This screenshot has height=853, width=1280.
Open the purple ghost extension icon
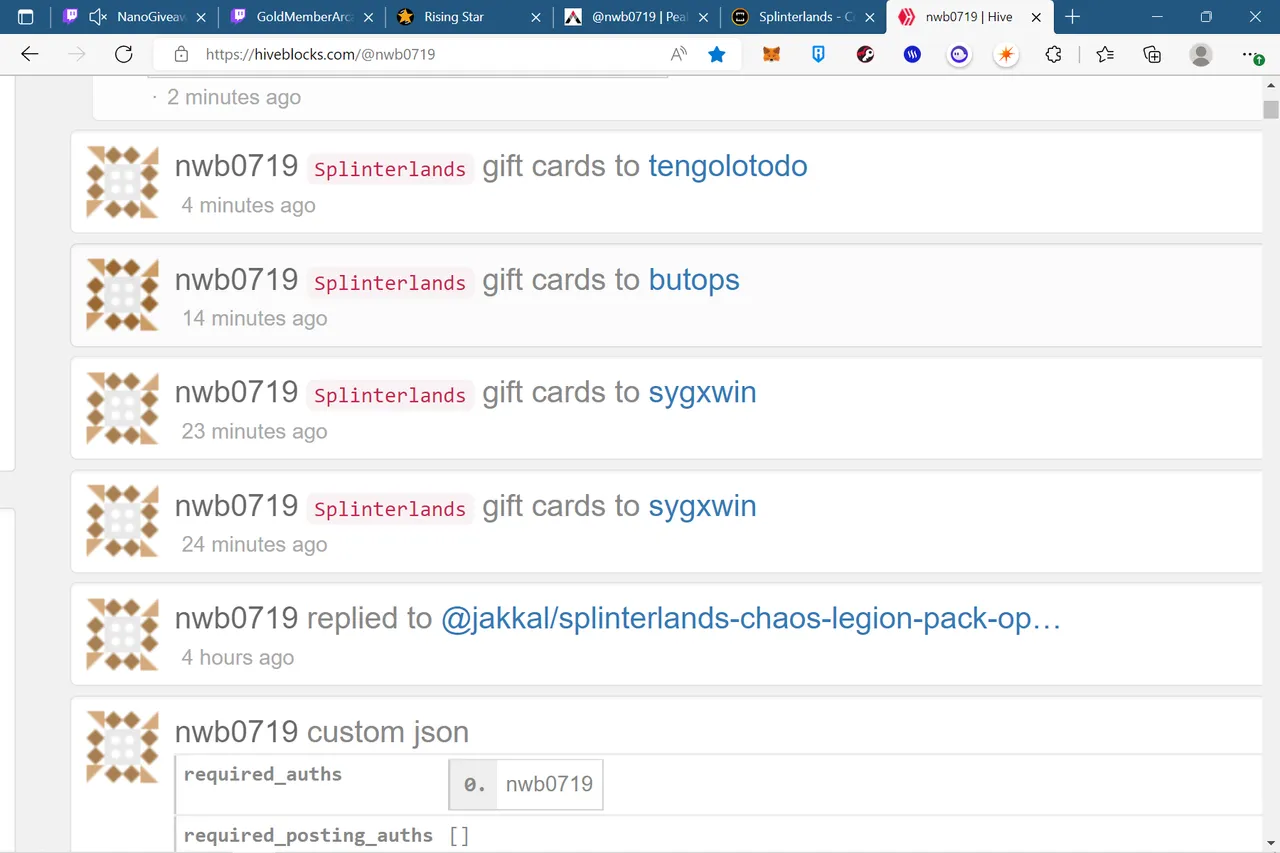(x=959, y=55)
